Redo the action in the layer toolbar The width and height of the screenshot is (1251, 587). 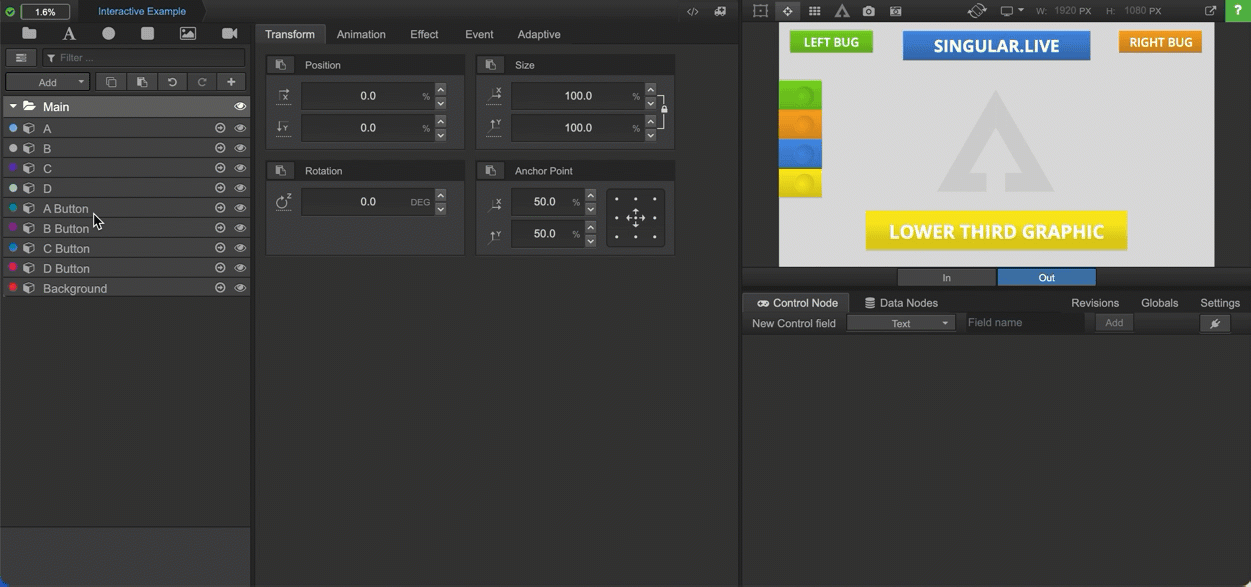pyautogui.click(x=202, y=82)
